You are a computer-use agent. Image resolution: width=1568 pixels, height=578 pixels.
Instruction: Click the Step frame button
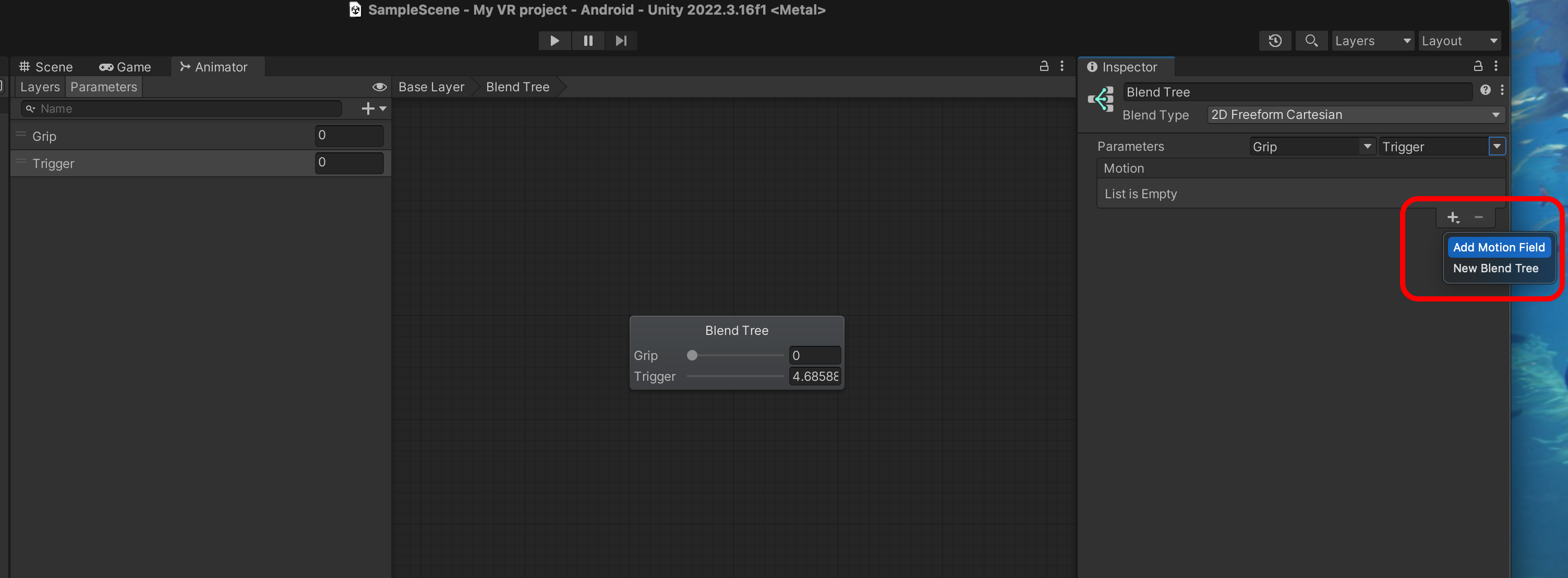(620, 41)
